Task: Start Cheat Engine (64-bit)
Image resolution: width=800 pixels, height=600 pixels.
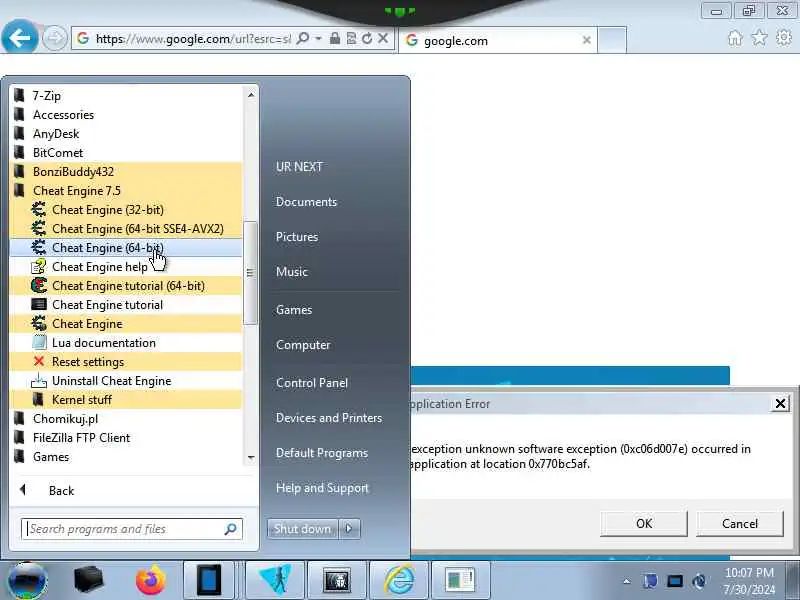Action: coord(126,247)
